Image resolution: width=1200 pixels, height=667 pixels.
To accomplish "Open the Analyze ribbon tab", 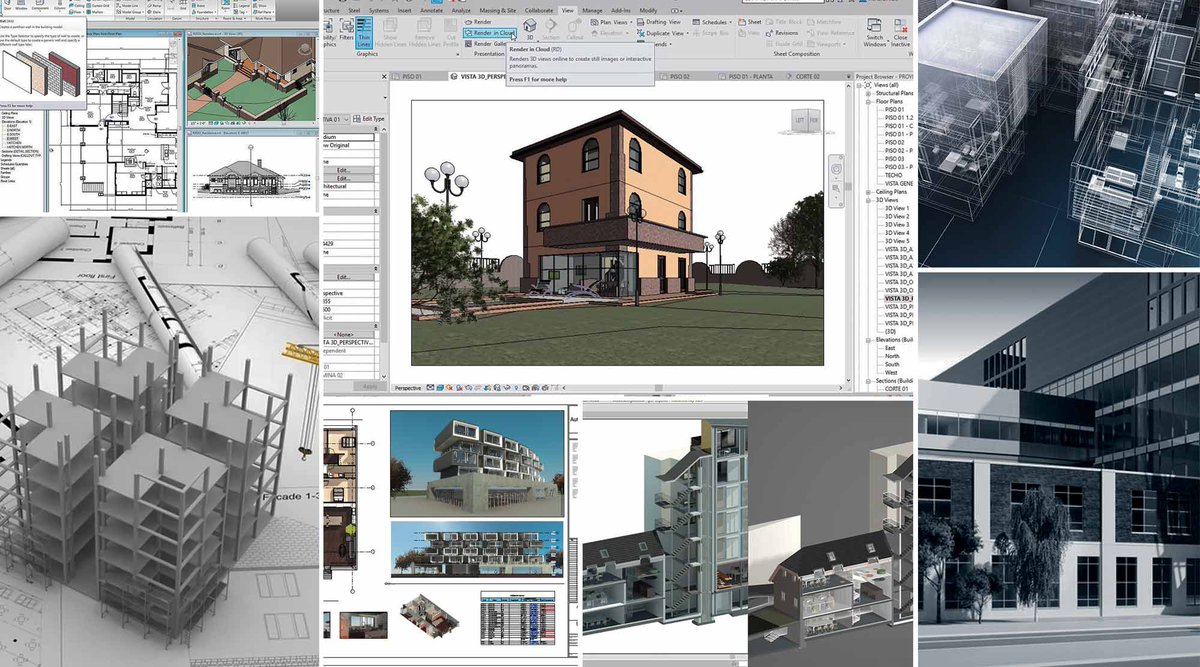I will (461, 10).
